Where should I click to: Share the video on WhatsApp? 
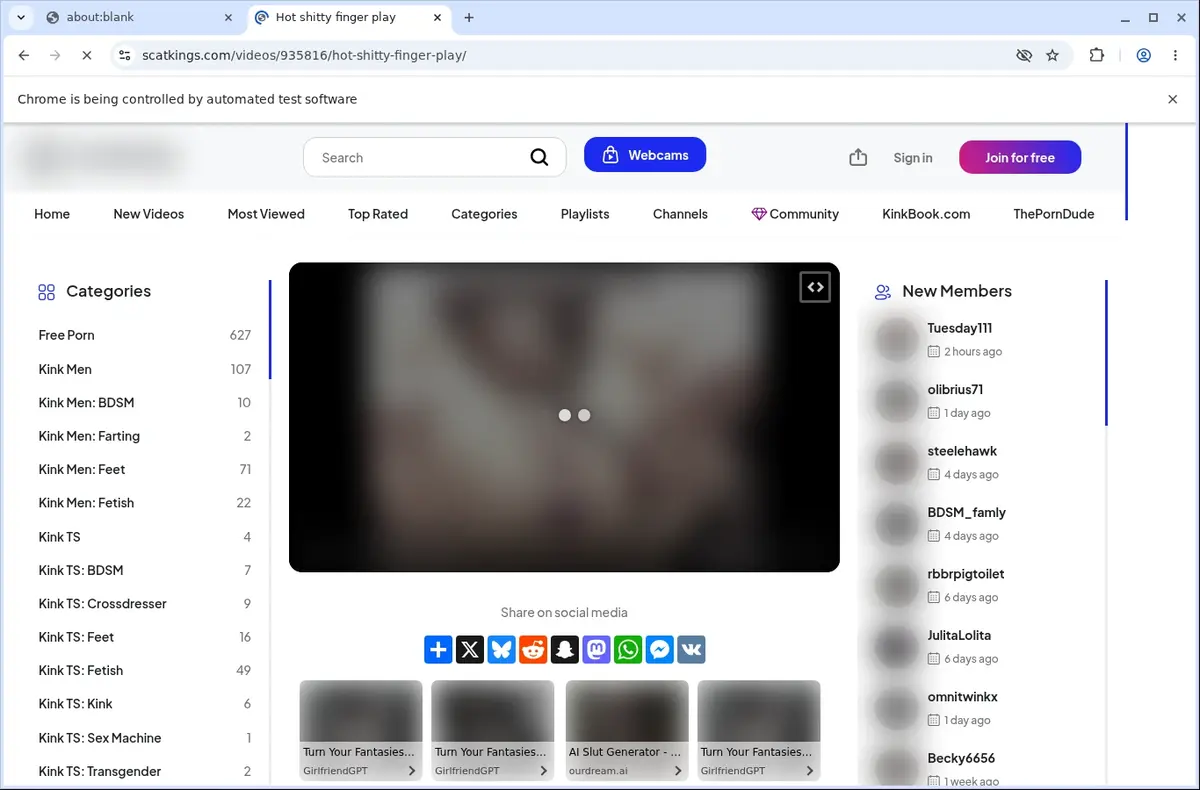[x=628, y=650]
